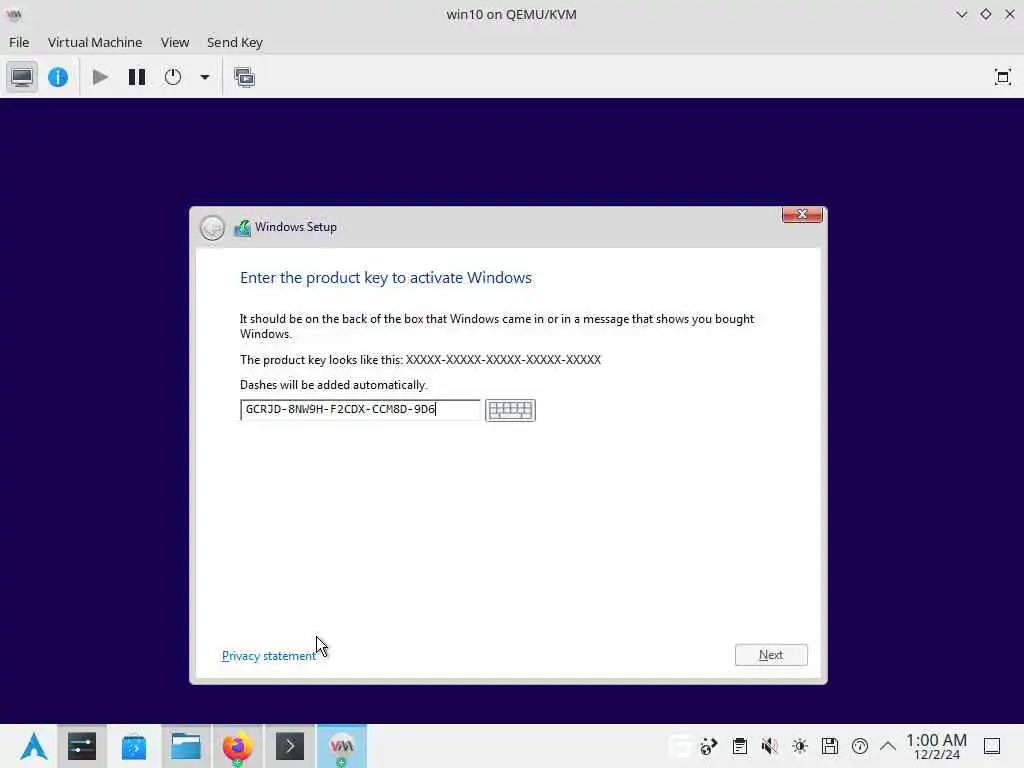Click the power shutdown button

(x=172, y=77)
